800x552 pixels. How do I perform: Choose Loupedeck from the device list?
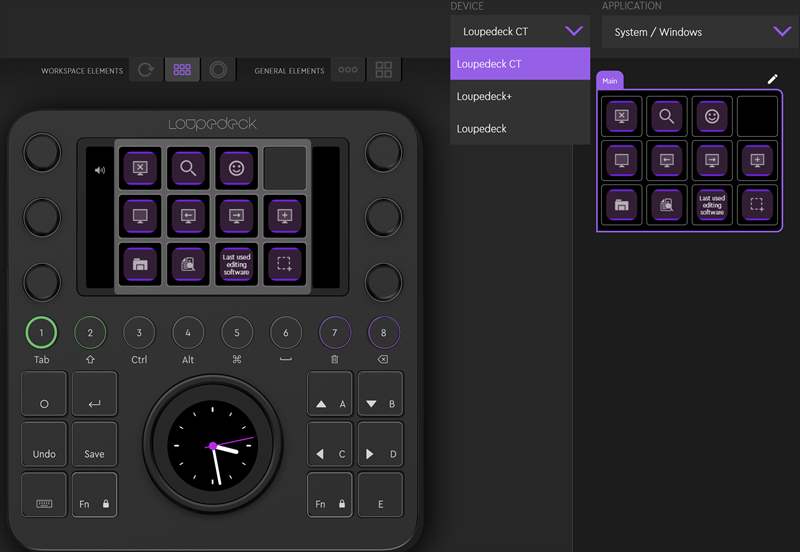click(520, 129)
